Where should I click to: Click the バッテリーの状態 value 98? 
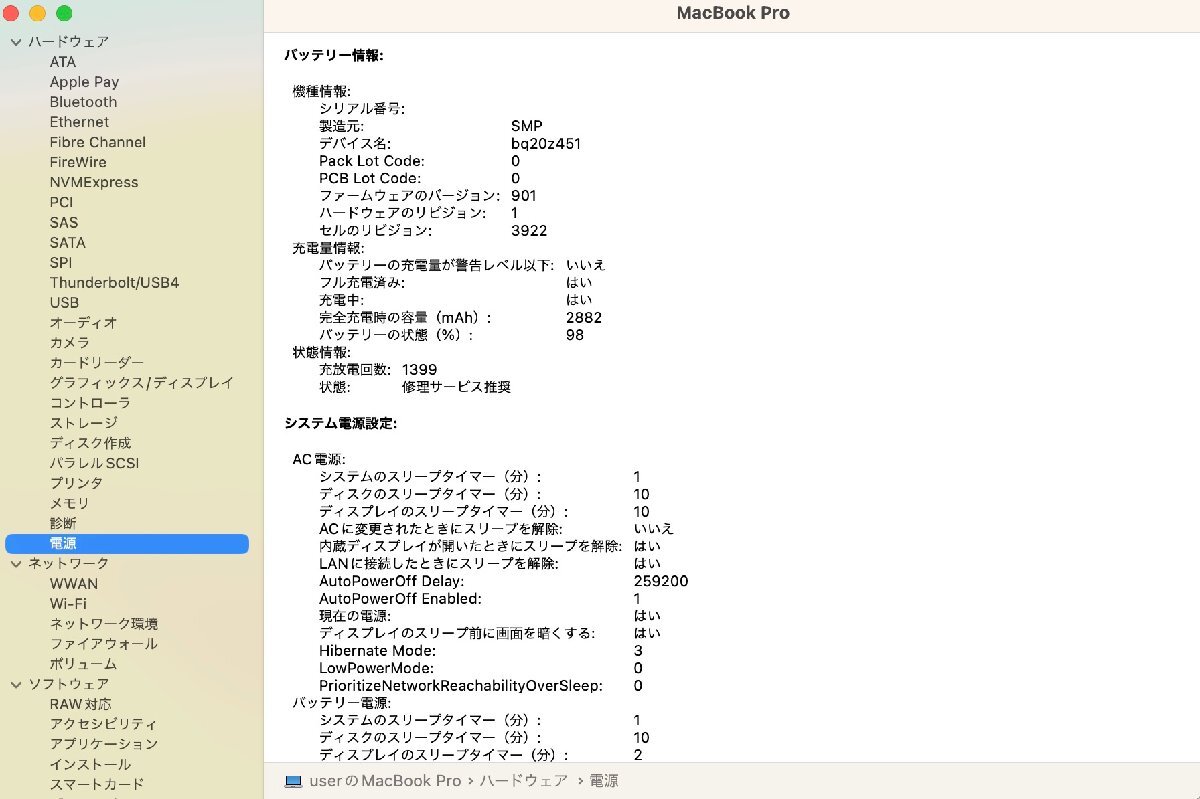[x=574, y=335]
